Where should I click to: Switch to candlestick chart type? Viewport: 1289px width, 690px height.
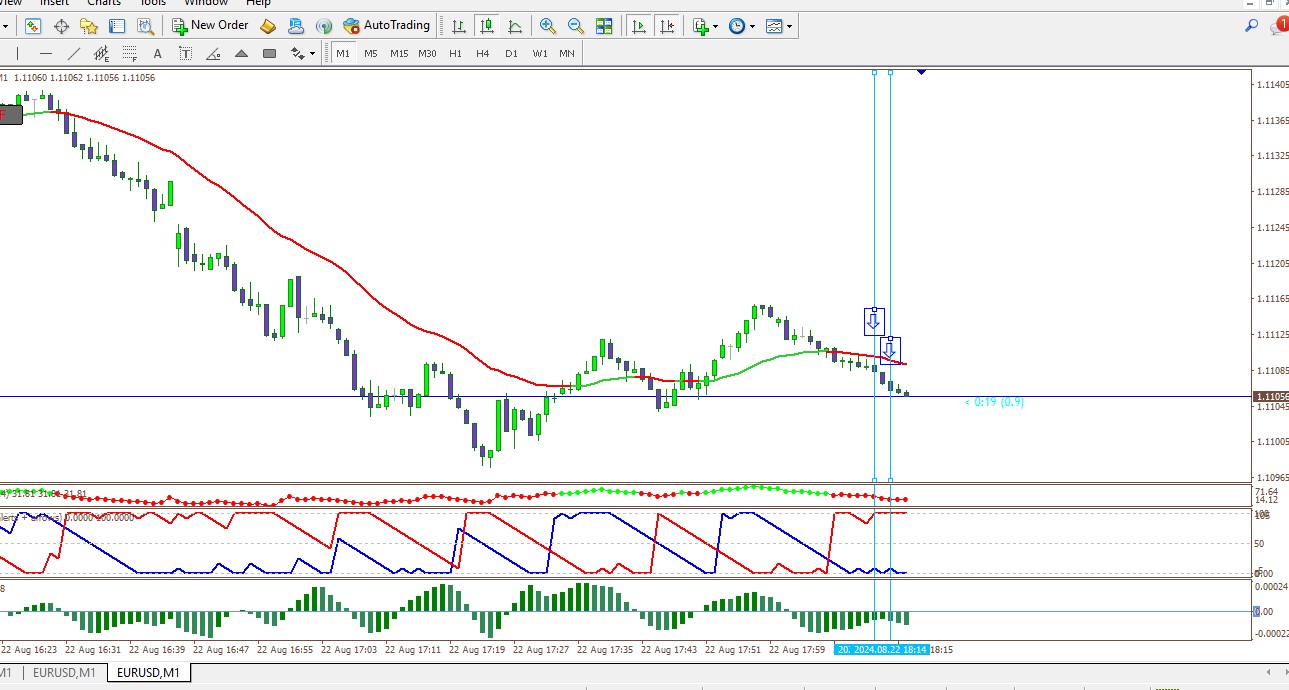[487, 26]
